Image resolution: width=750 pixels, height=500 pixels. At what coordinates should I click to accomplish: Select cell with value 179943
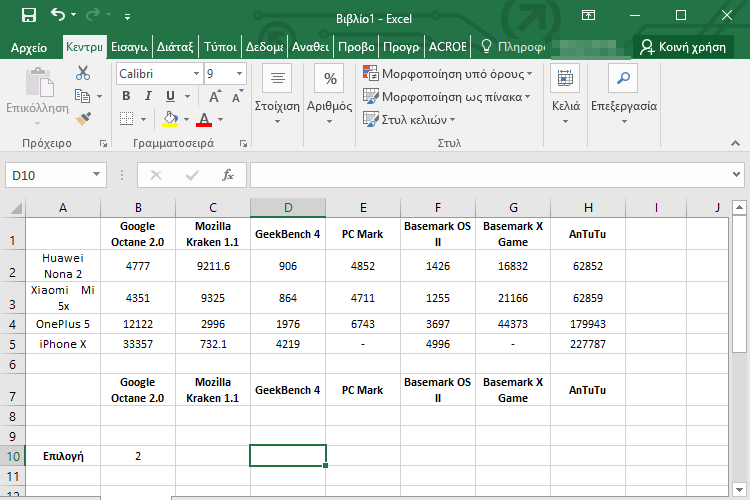[588, 324]
